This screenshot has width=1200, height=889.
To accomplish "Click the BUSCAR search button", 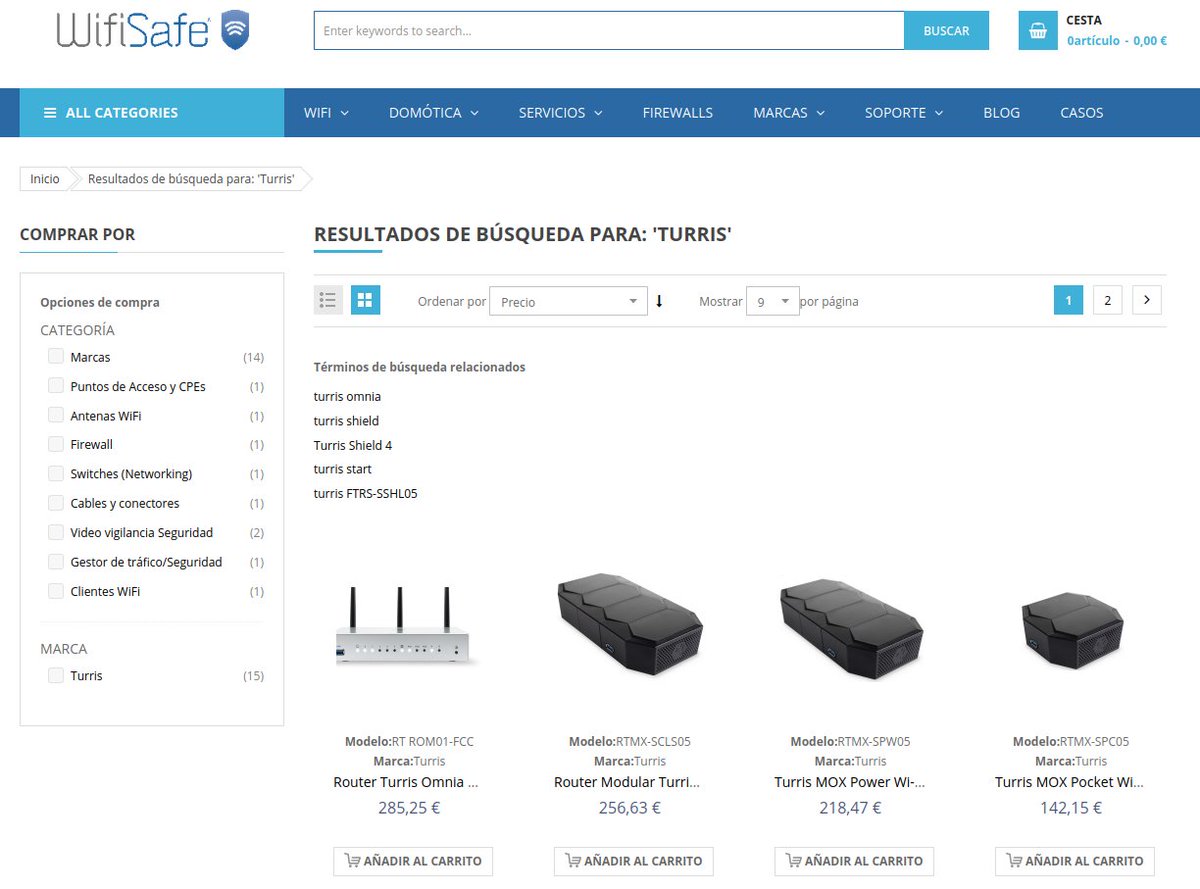I will coord(946,30).
